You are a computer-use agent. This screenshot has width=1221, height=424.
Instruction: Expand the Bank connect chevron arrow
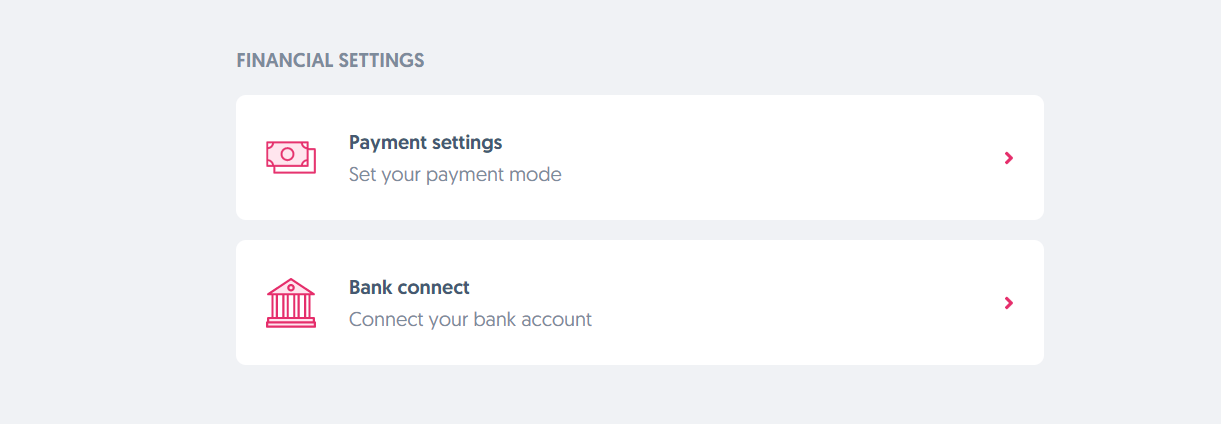pos(1009,303)
